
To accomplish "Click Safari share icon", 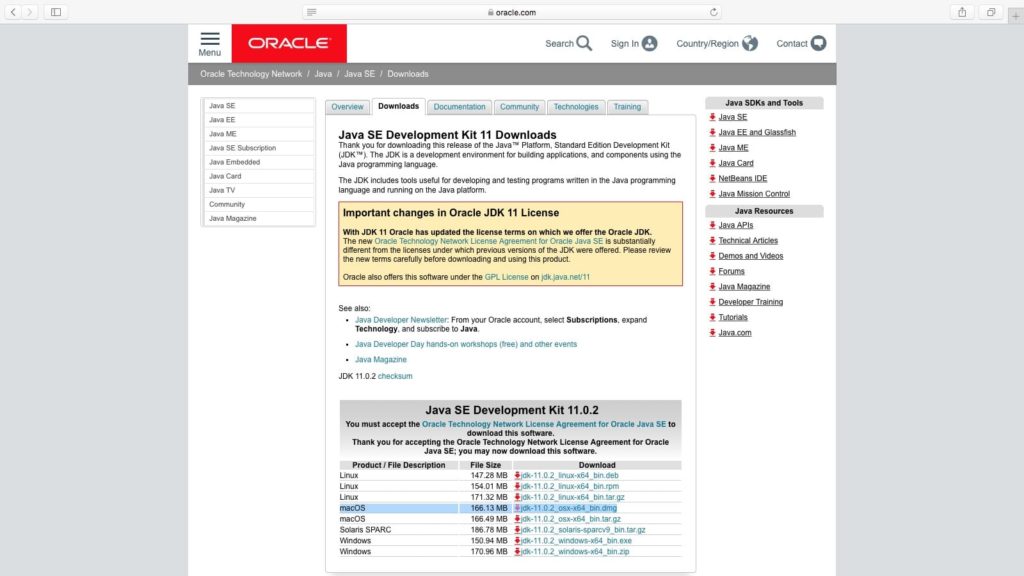I will 962,12.
